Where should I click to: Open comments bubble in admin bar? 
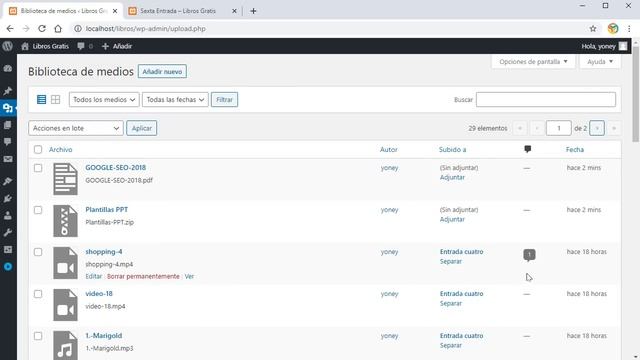tap(81, 46)
